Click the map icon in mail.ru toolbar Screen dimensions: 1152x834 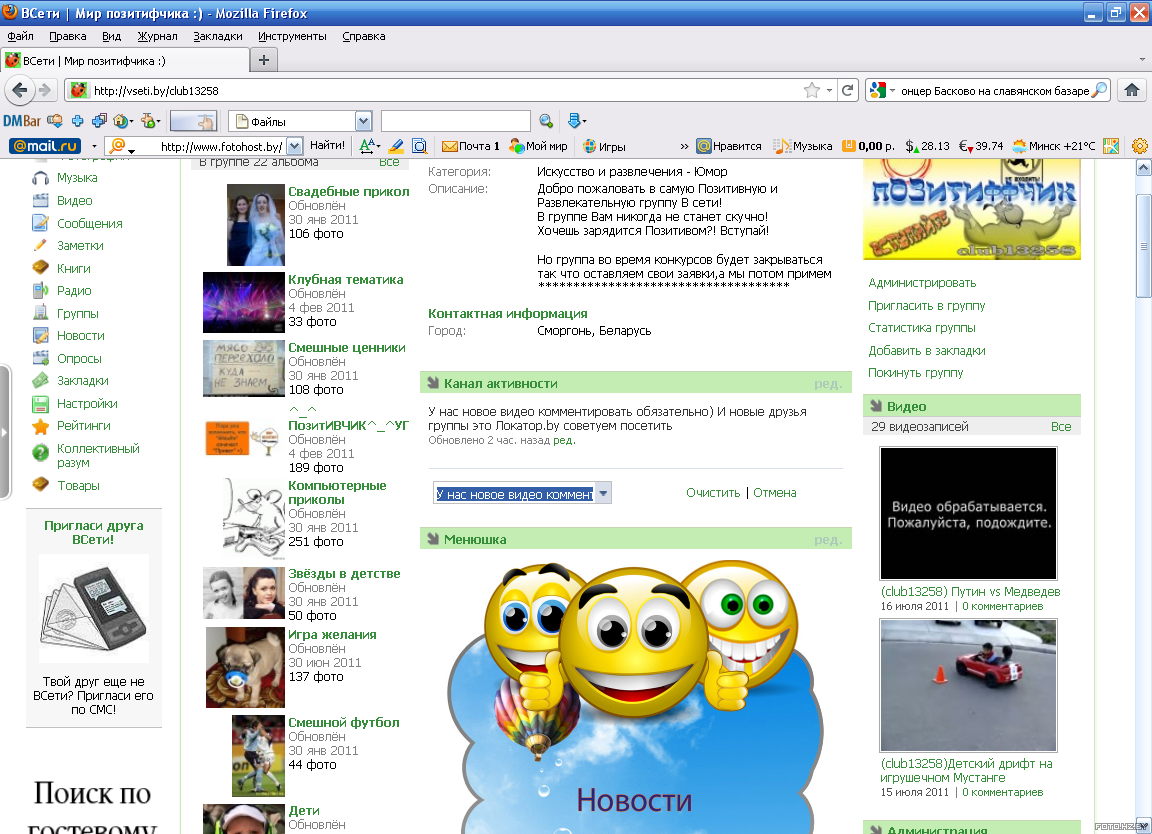point(1112,145)
